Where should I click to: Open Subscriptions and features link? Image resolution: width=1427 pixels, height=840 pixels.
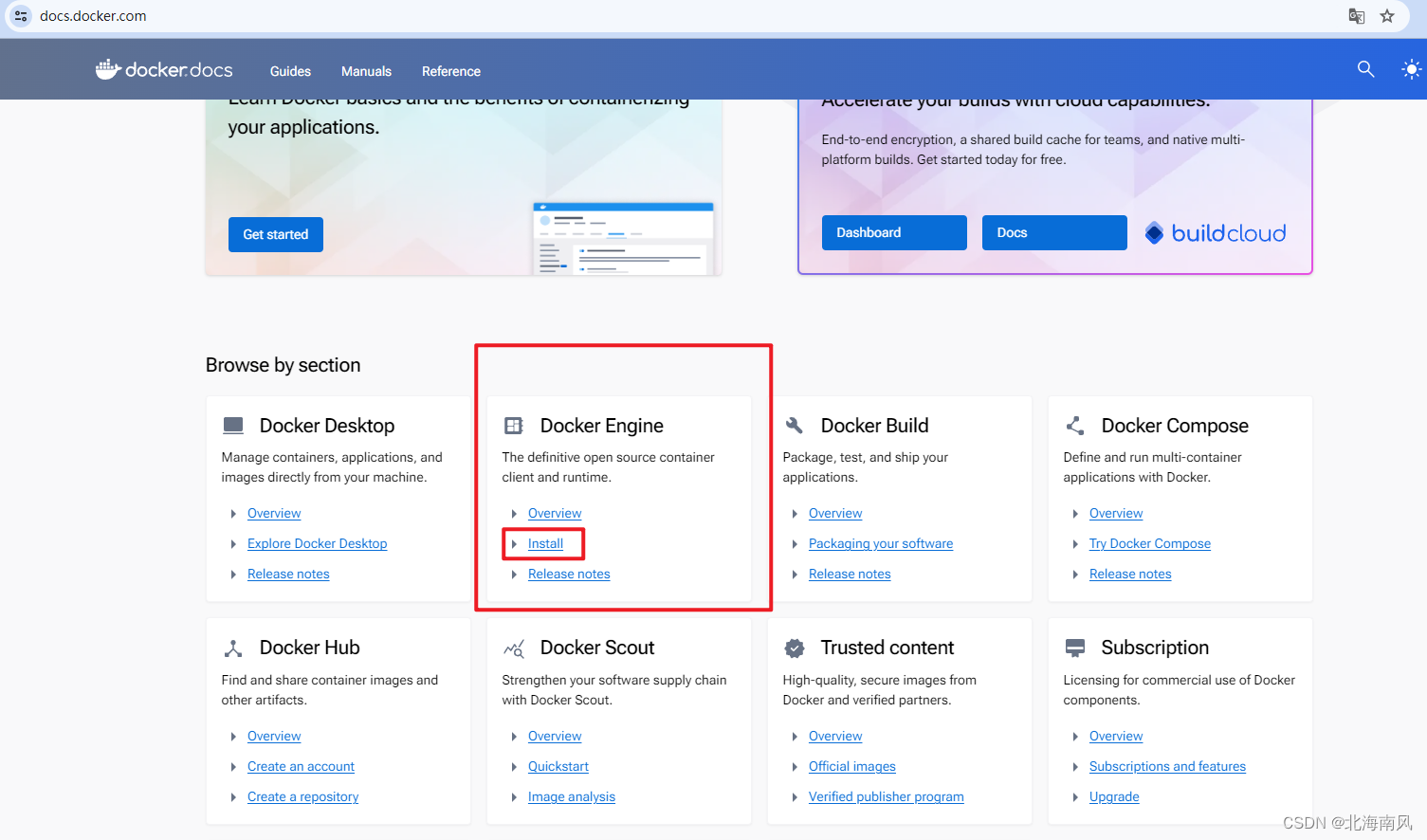pyautogui.click(x=1167, y=766)
